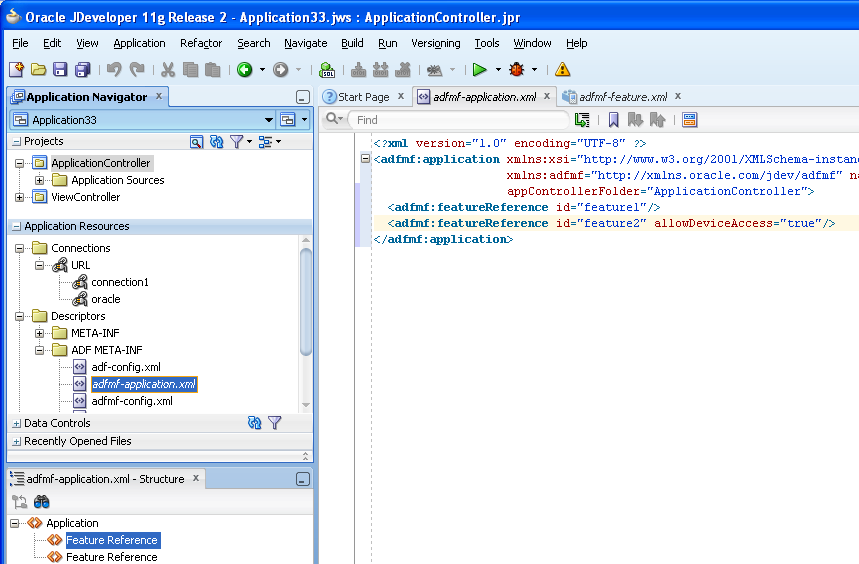Save the current file with Save icon
This screenshot has height=564, width=859.
coord(60,70)
